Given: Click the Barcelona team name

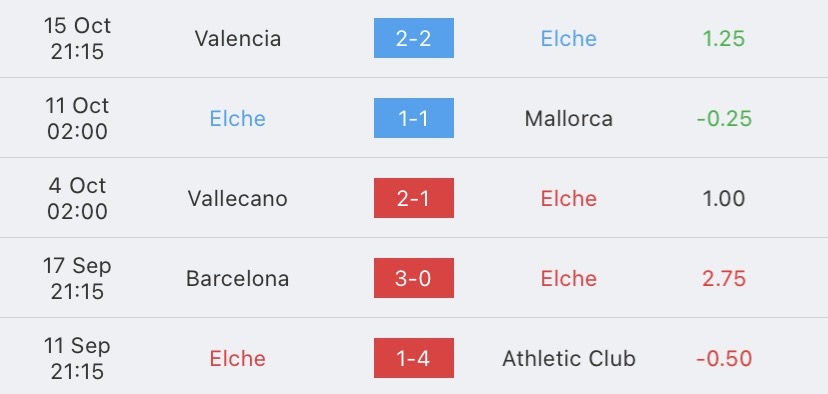Looking at the screenshot, I should tap(238, 278).
